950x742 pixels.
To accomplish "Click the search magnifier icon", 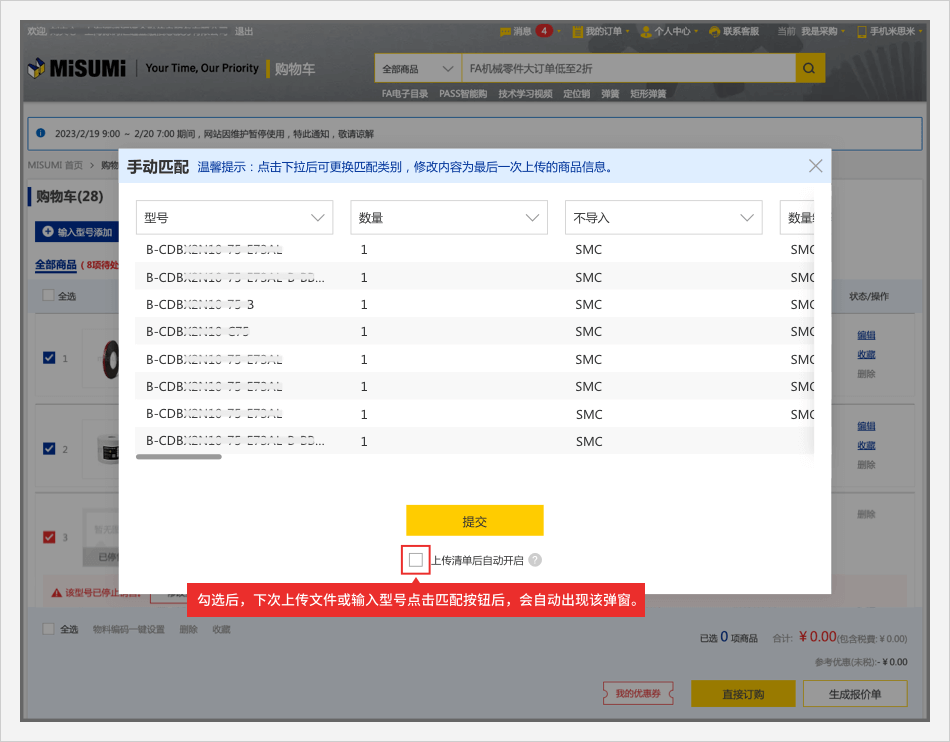I will click(810, 69).
